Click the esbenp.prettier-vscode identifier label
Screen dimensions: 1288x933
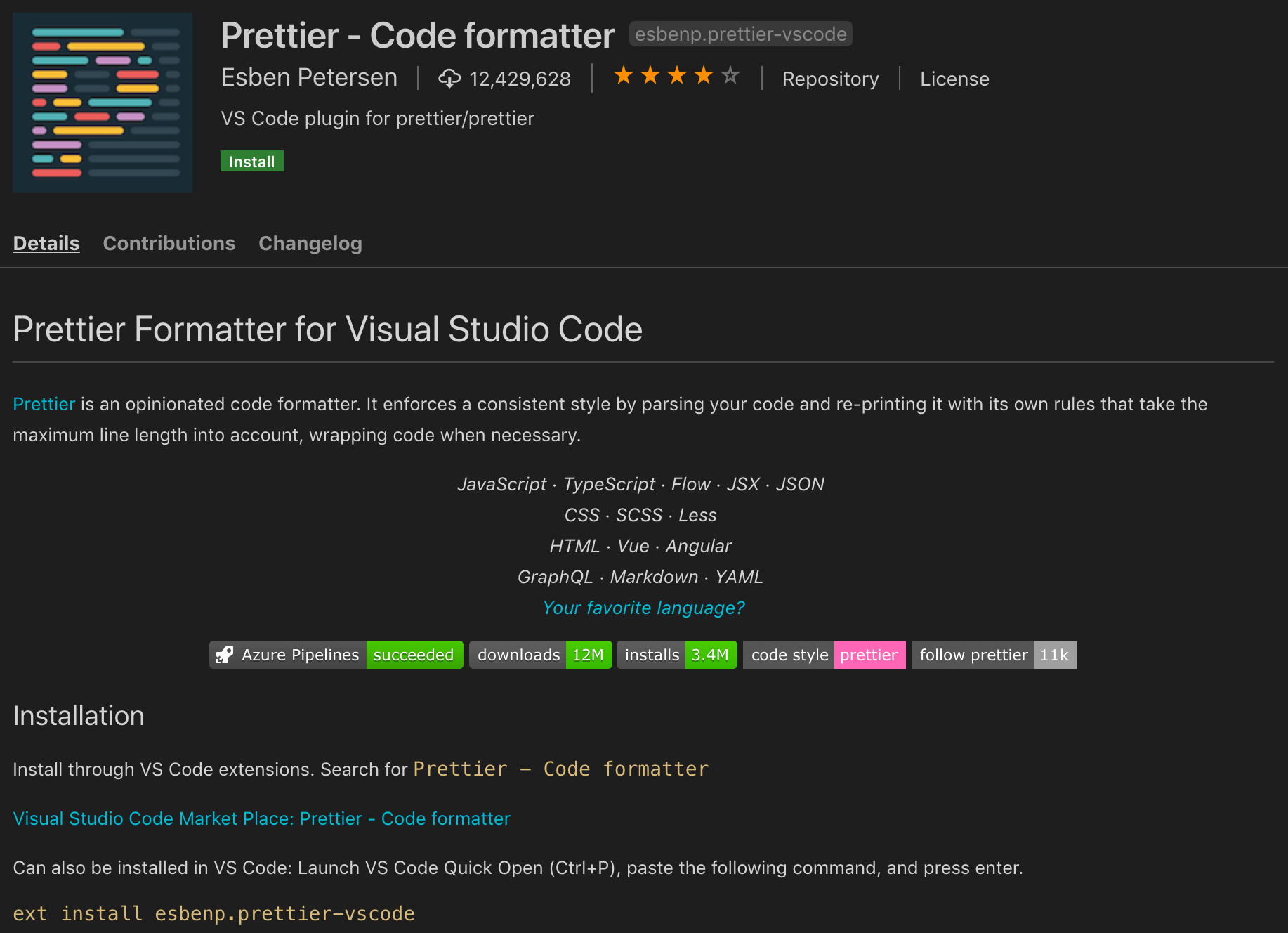[x=741, y=34]
